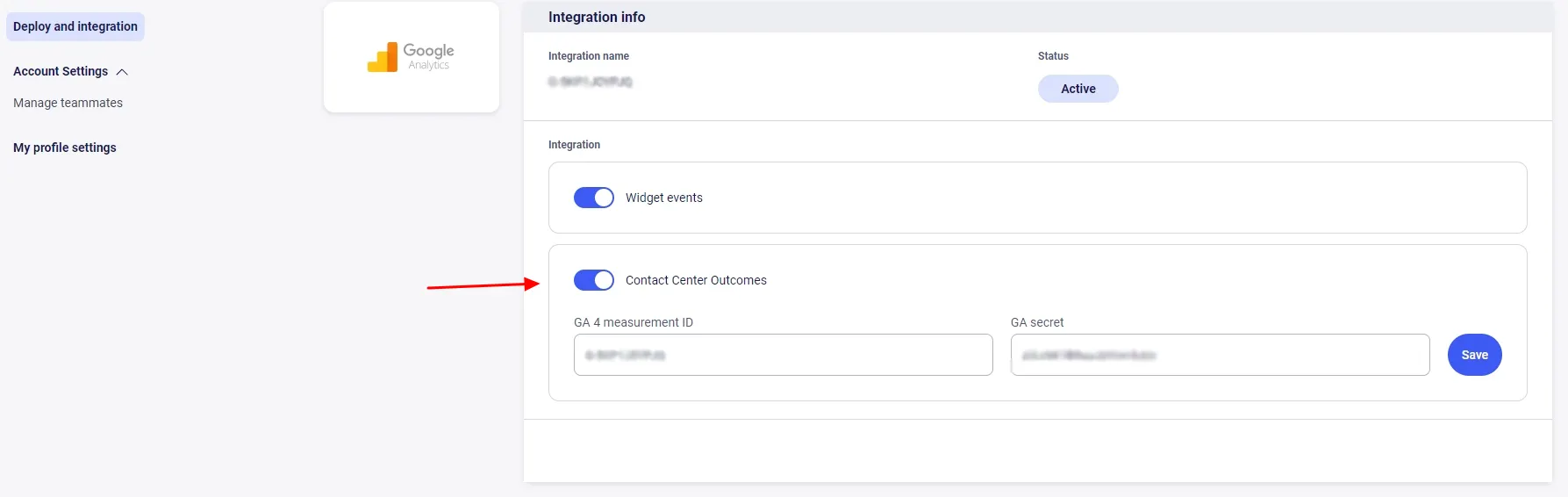Select the blurred integration name value
Viewport: 1568px width, 497px height.
[x=590, y=82]
